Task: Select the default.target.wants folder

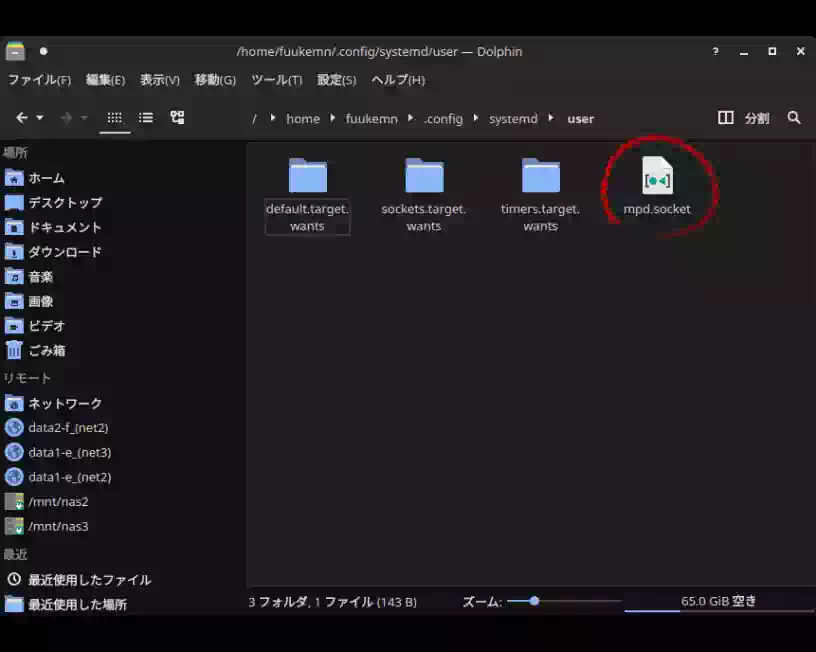Action: [x=307, y=195]
